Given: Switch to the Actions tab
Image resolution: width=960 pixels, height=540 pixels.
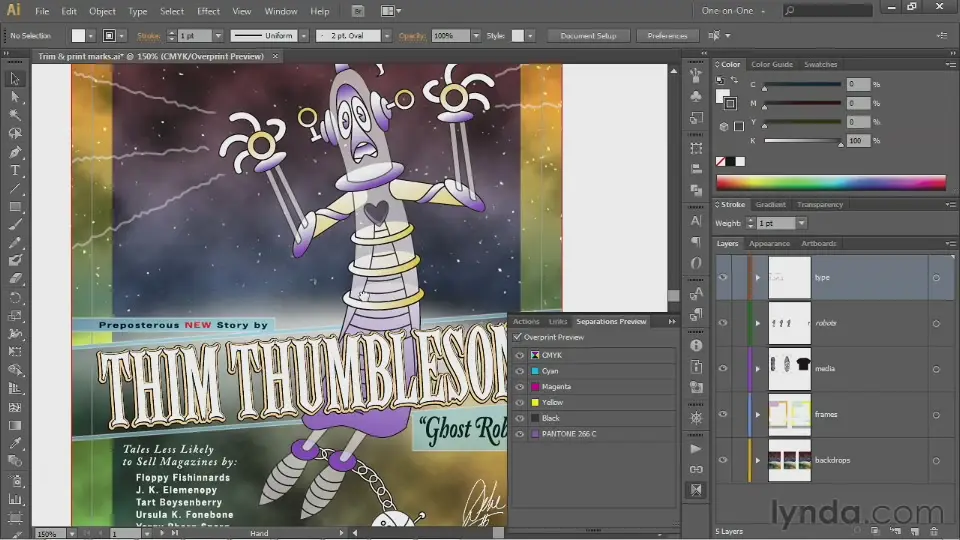Looking at the screenshot, I should 526,321.
